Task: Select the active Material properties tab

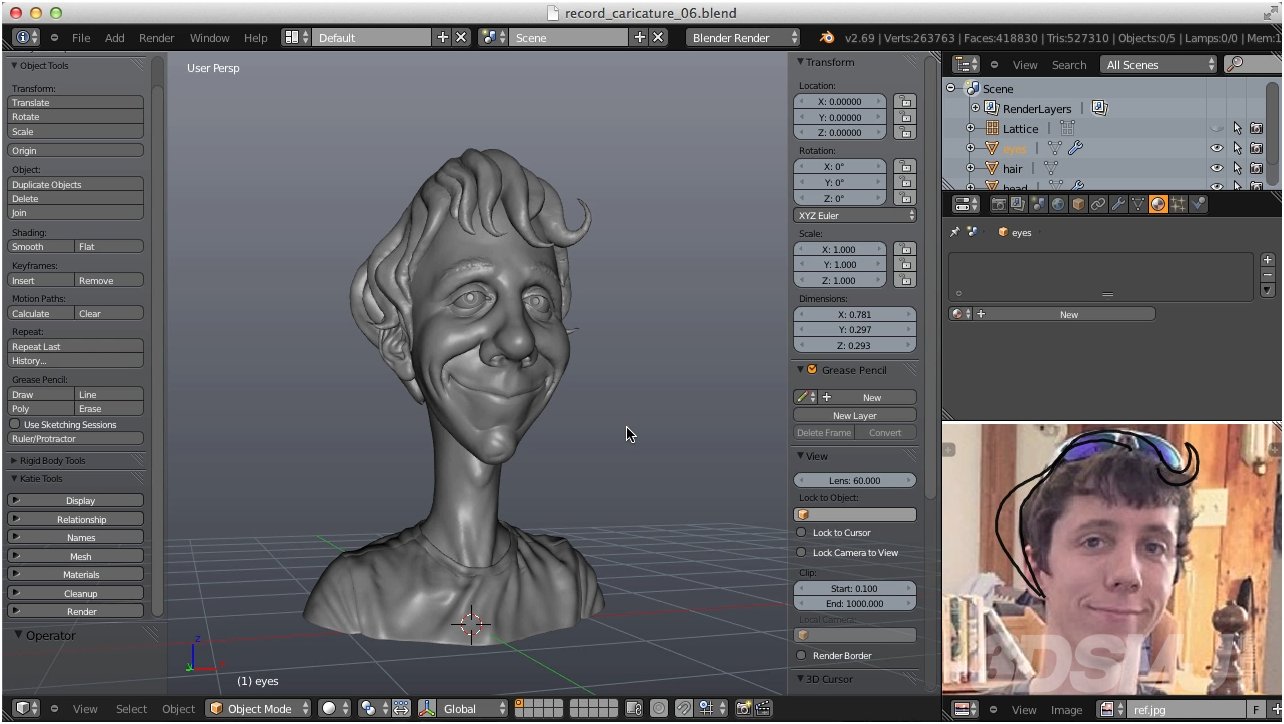Action: point(1158,204)
